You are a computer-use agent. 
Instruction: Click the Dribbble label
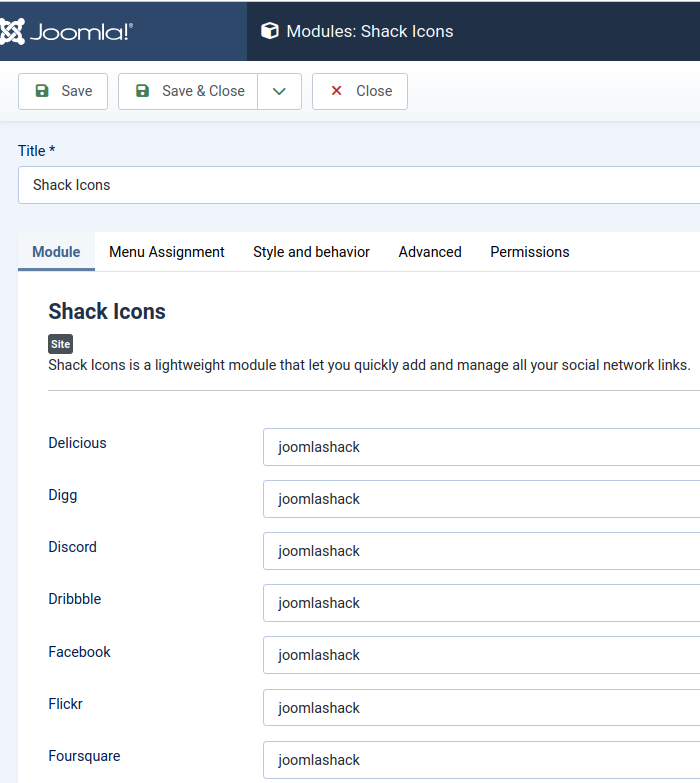(75, 599)
